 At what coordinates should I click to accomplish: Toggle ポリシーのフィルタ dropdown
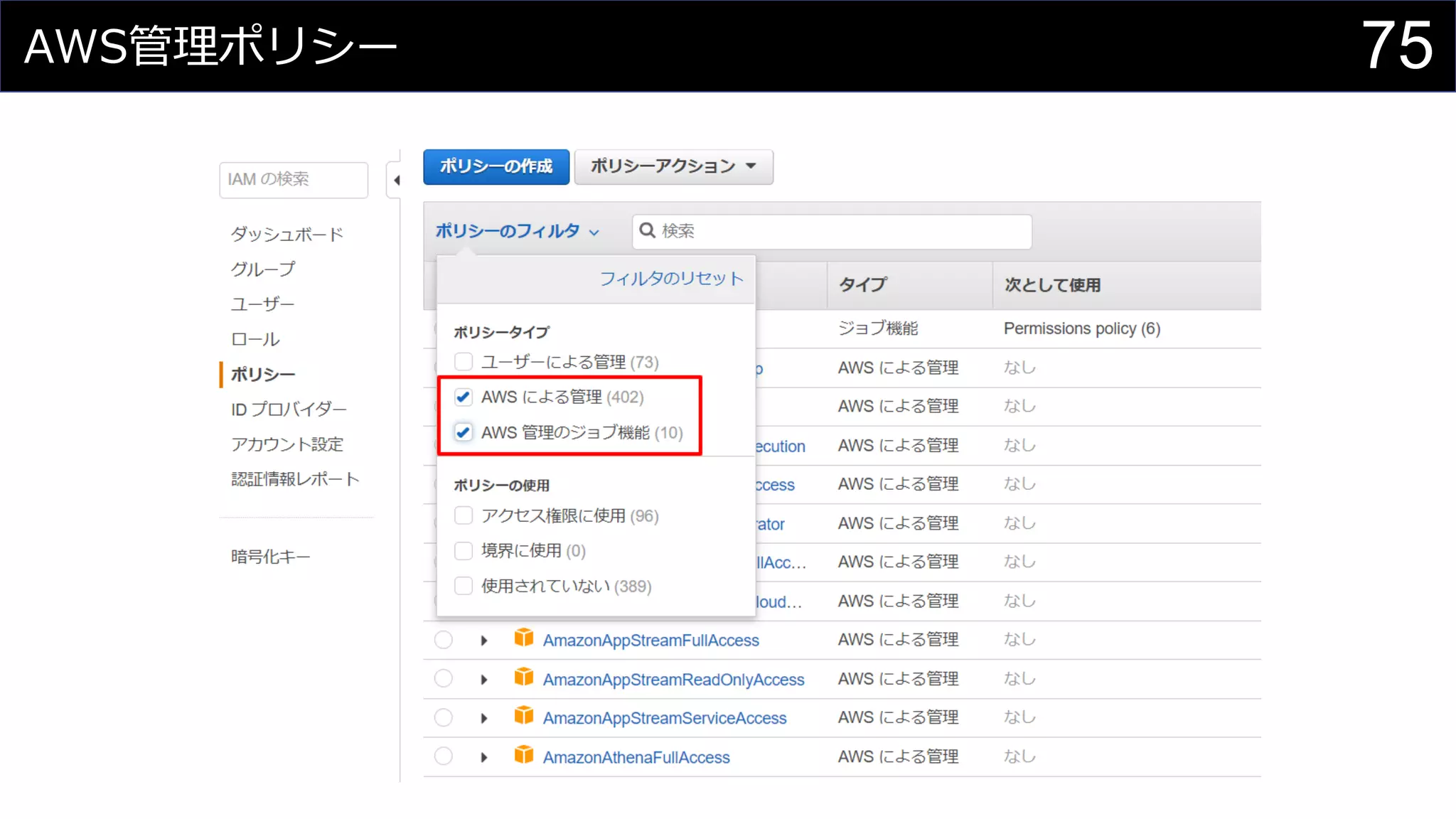517,231
